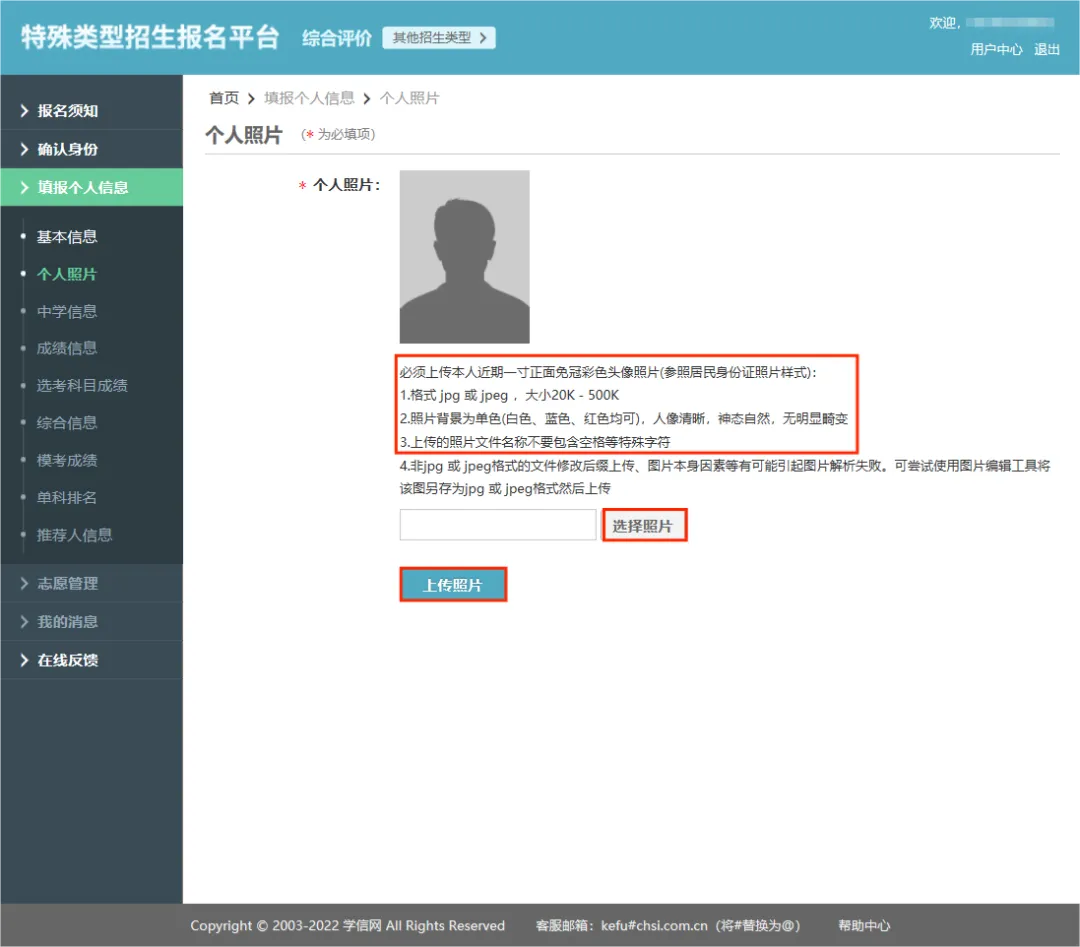Open 在线反馈 in the sidebar
Viewport: 1080px width, 947px height.
[x=68, y=660]
